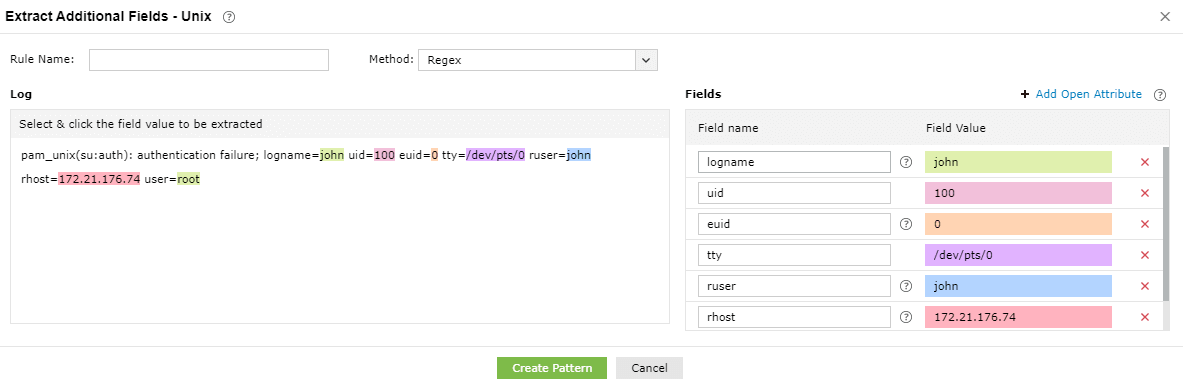Click help icon beside logname field

(x=906, y=162)
